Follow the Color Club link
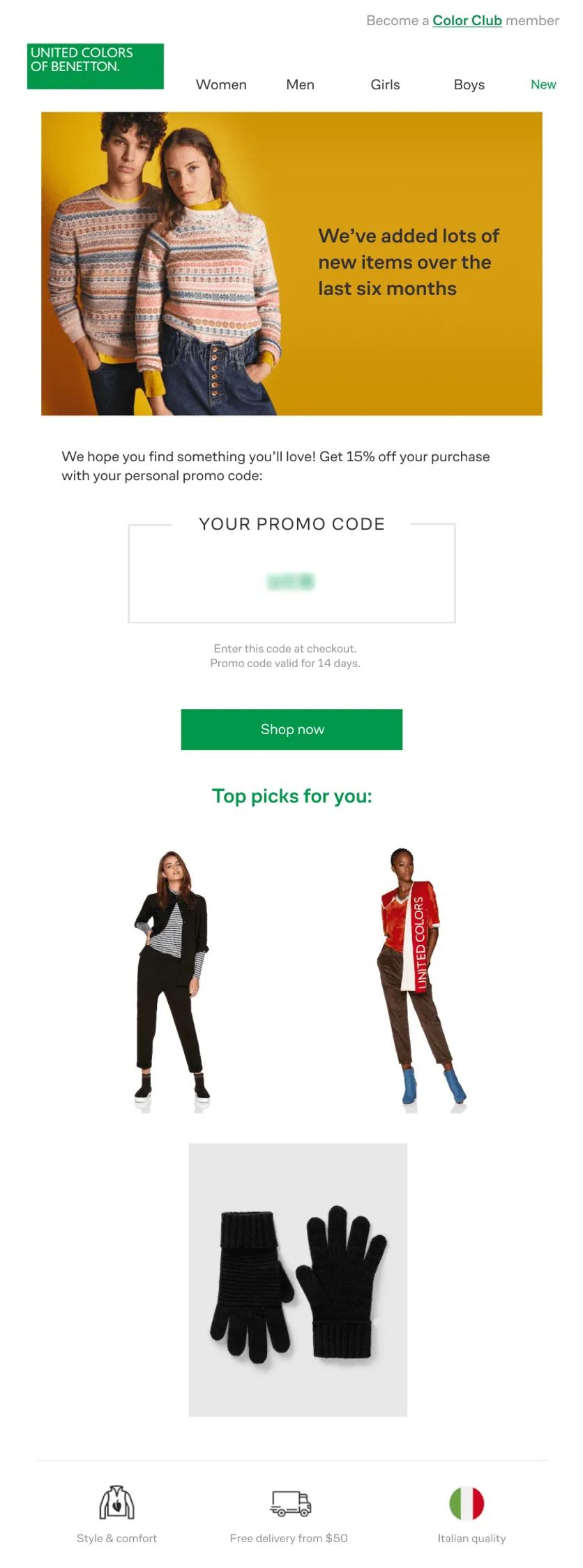Screen dimensions: 583x1568 (x=467, y=20)
